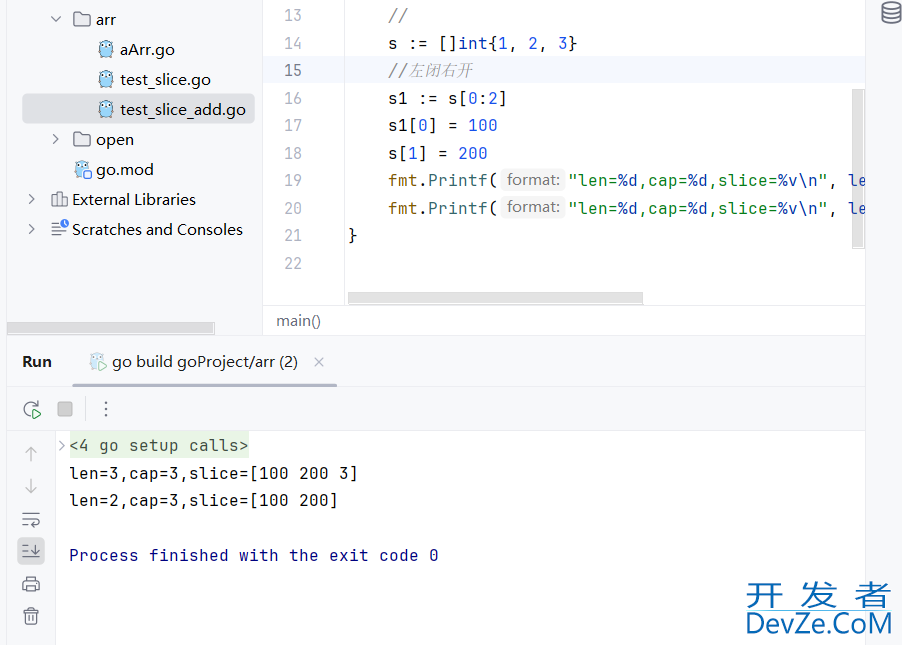Select the External Libraries row
The height and width of the screenshot is (645, 902).
coord(134,200)
